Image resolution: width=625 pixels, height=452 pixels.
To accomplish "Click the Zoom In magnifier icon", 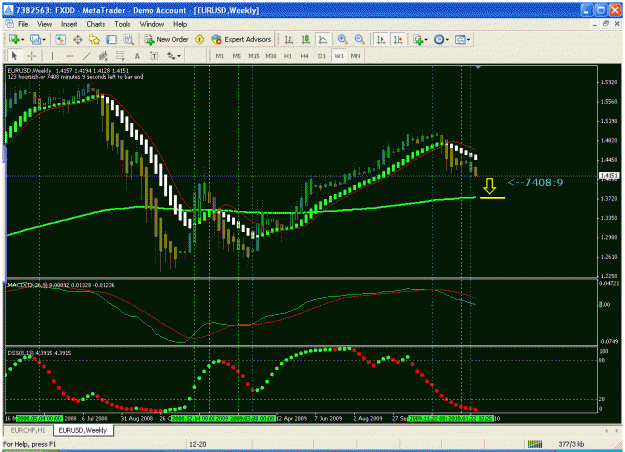I will tap(342, 39).
